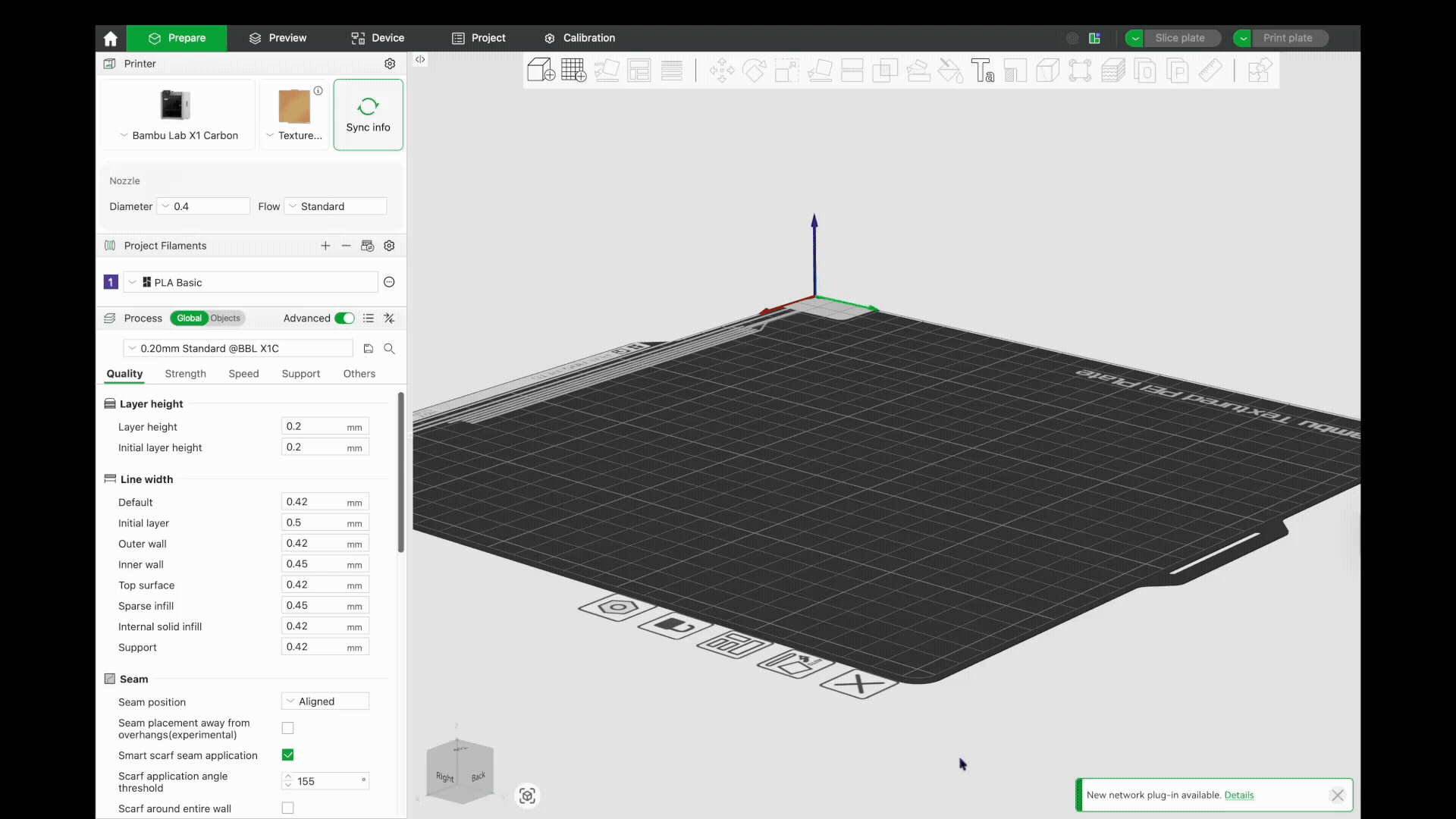Select the Text shape tool
Viewport: 1456px width, 819px height.
click(x=982, y=71)
